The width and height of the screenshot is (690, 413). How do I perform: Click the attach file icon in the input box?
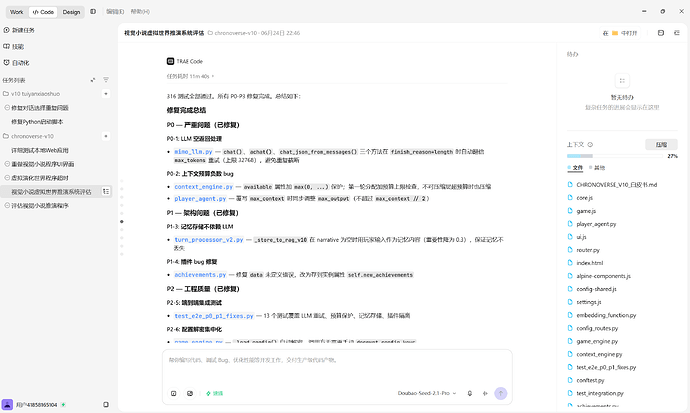click(x=174, y=393)
